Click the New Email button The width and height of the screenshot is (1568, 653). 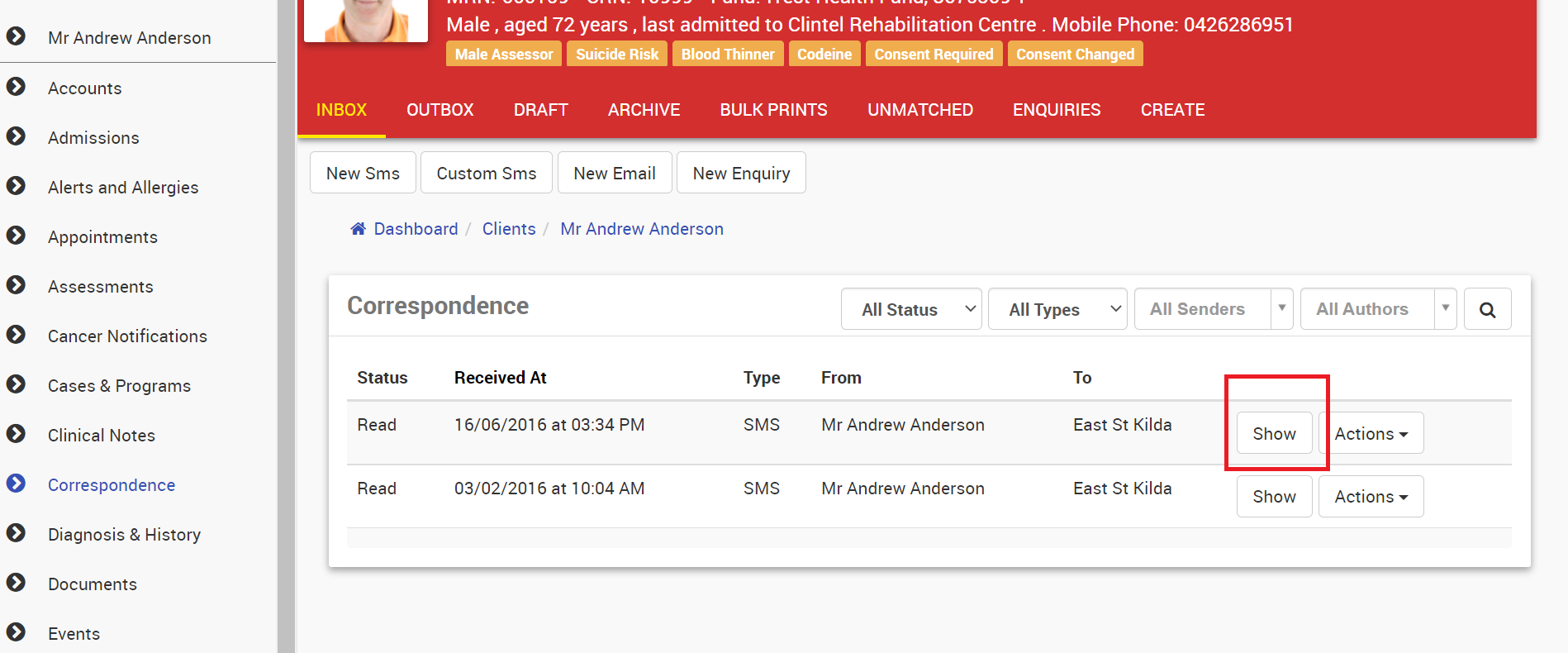615,173
